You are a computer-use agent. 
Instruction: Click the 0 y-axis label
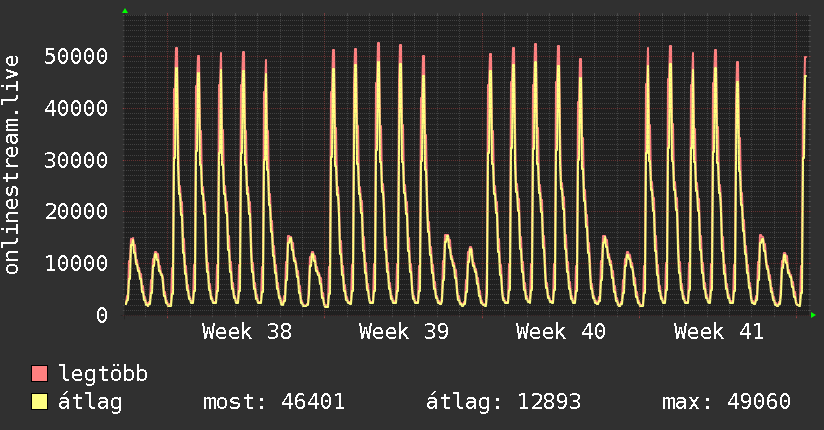click(102, 315)
